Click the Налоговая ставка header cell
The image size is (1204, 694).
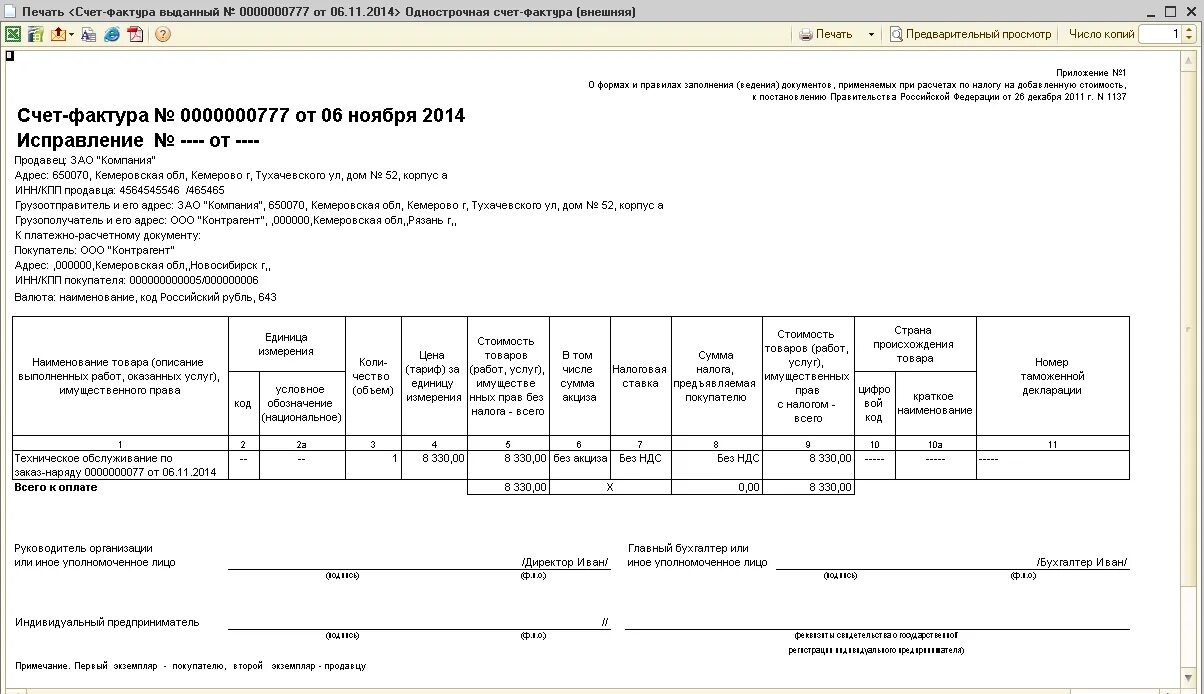click(640, 376)
